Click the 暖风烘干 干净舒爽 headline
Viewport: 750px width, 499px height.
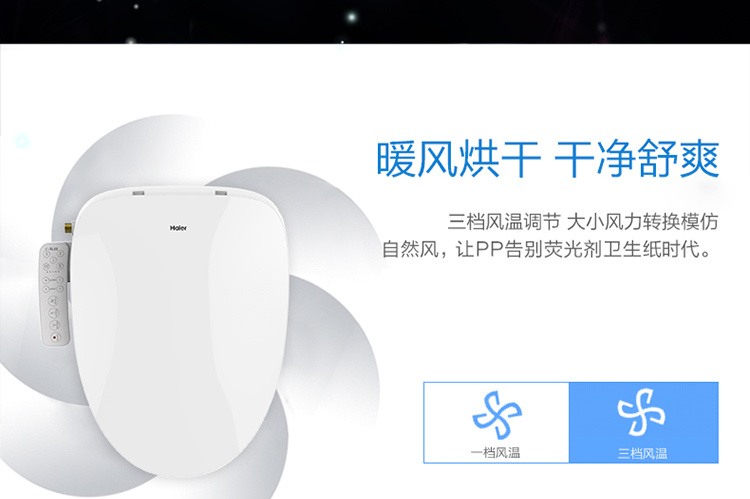pos(548,159)
